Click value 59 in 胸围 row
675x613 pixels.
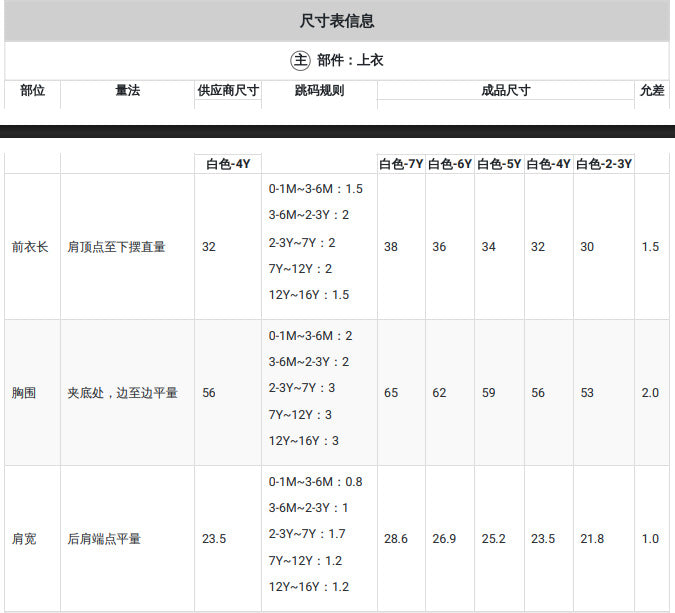[x=489, y=393]
